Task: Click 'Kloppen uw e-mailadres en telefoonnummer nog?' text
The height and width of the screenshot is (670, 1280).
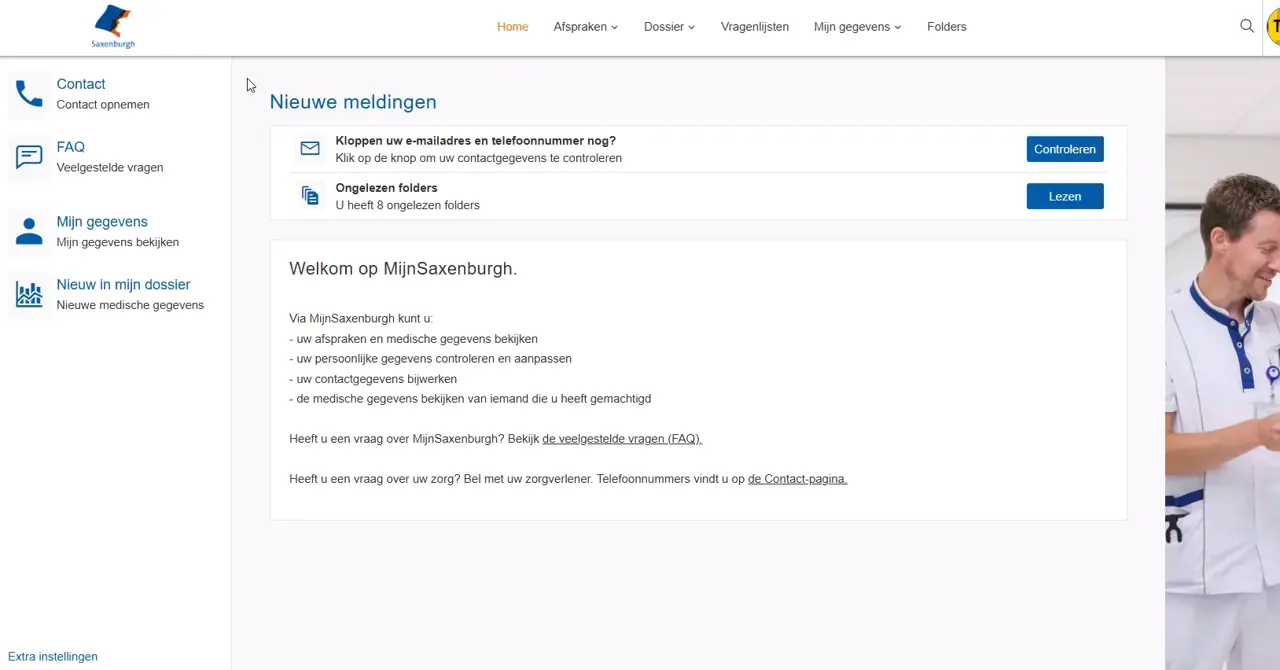Action: 476,141
